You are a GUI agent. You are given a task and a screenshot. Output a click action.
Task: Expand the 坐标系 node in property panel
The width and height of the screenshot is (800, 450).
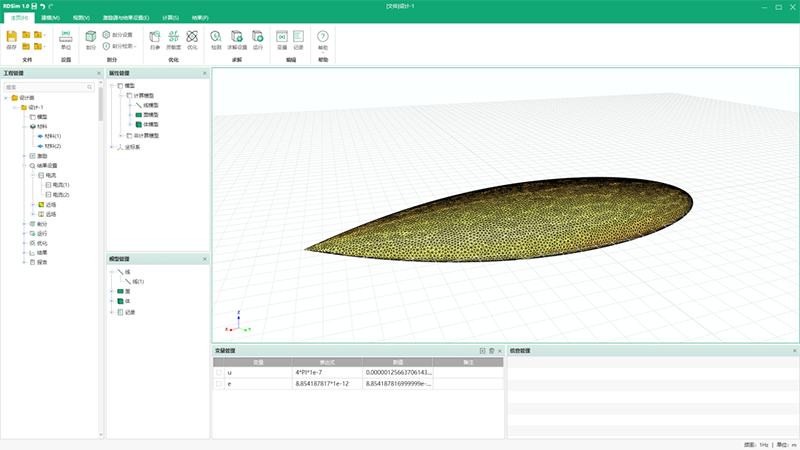(x=112, y=147)
